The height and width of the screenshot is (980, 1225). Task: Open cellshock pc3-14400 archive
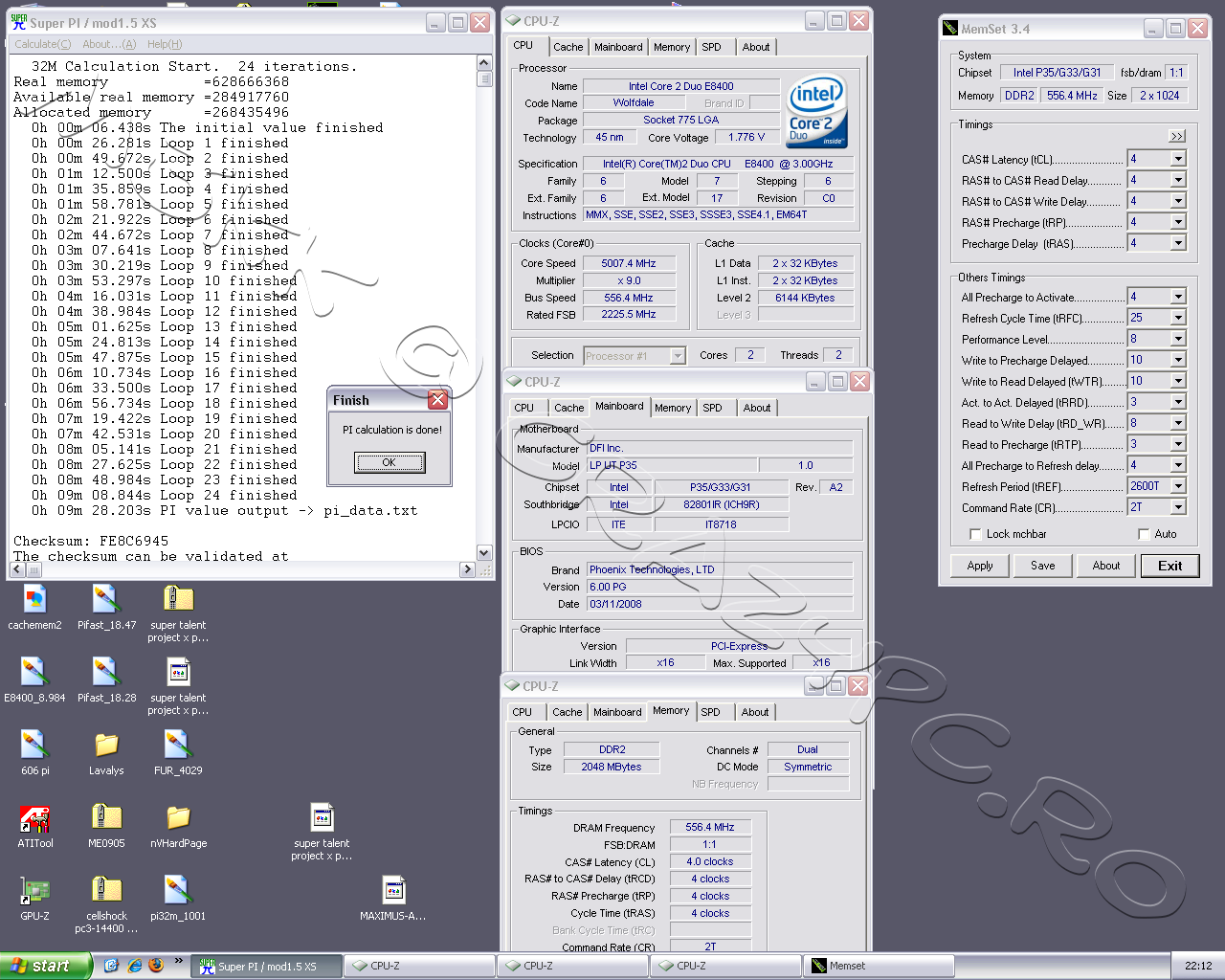(106, 904)
